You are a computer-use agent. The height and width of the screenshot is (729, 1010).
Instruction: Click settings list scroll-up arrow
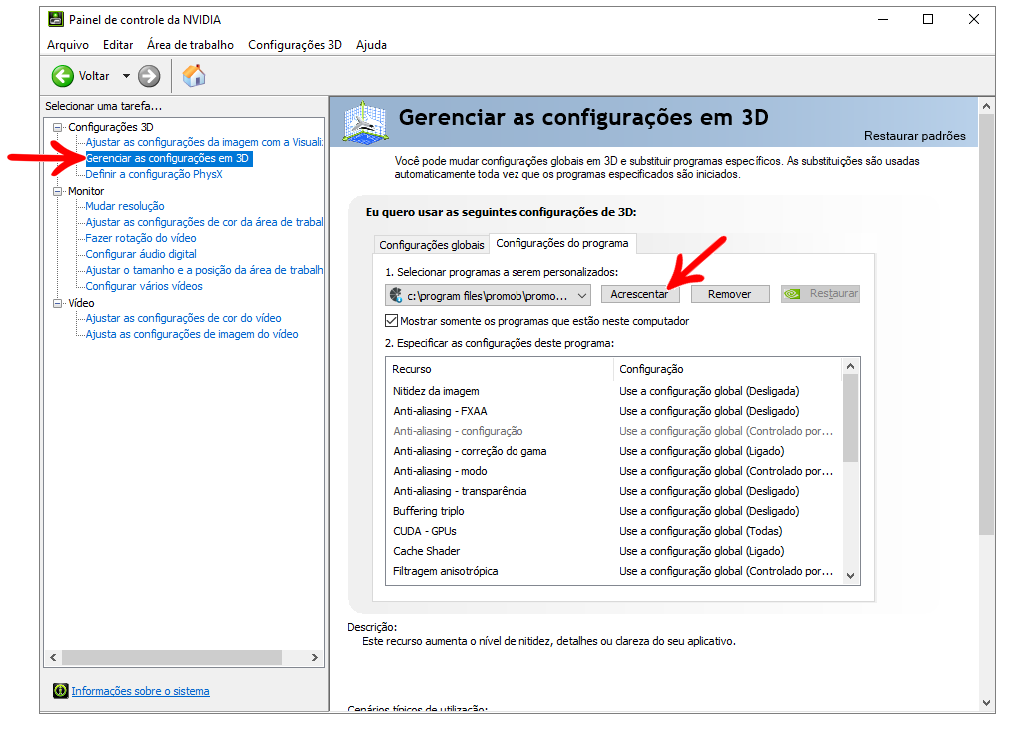tap(850, 366)
